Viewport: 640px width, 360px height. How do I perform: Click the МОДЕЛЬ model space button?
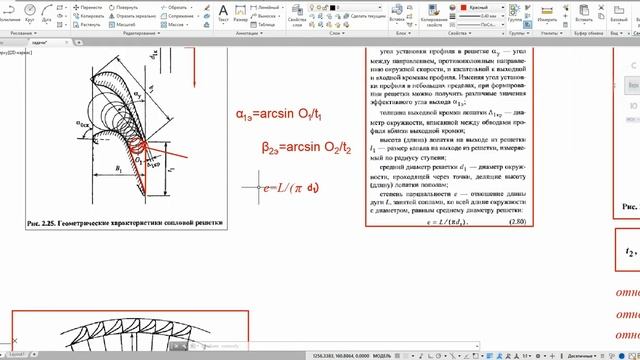click(382, 356)
